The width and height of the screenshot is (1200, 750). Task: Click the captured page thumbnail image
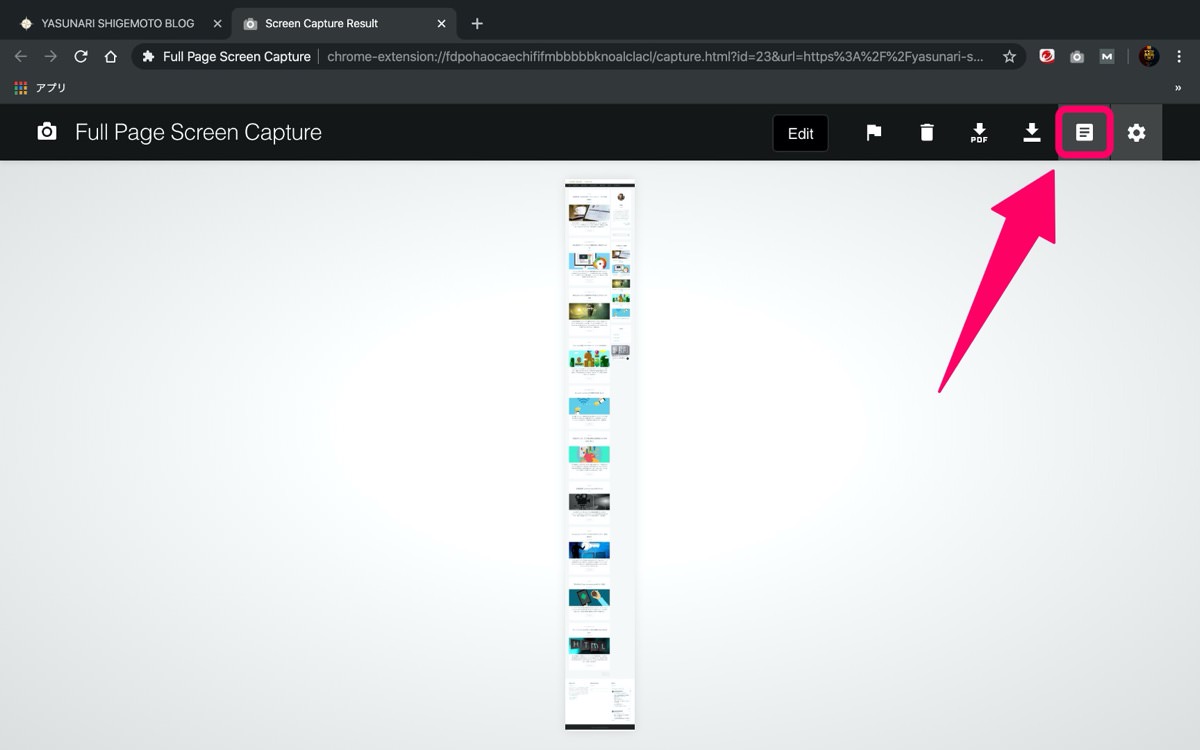click(x=600, y=454)
